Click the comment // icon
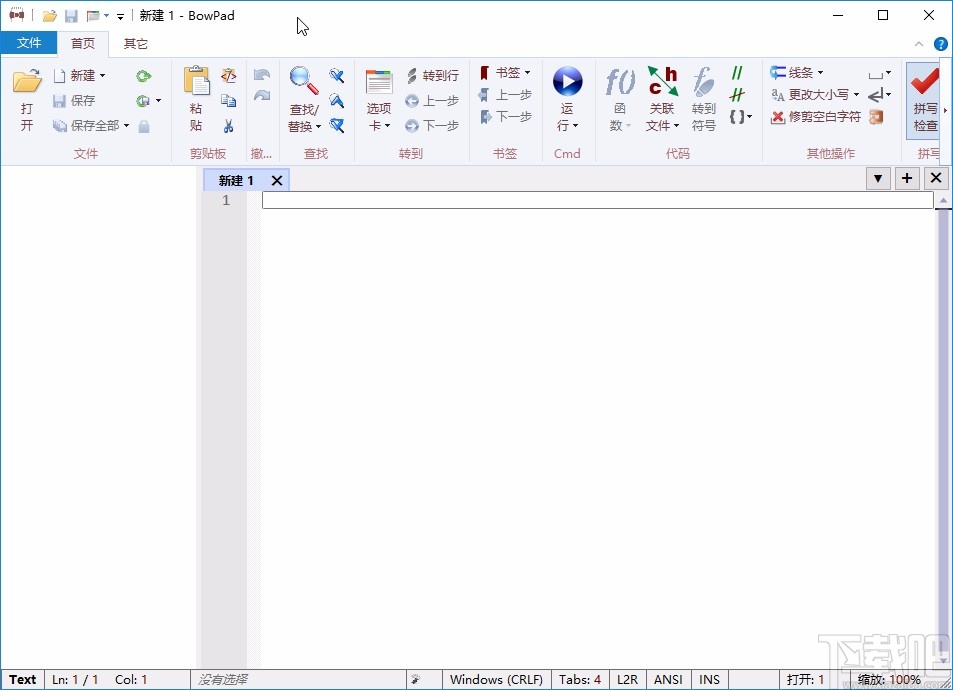Viewport: 953px width, 690px height. point(737,73)
